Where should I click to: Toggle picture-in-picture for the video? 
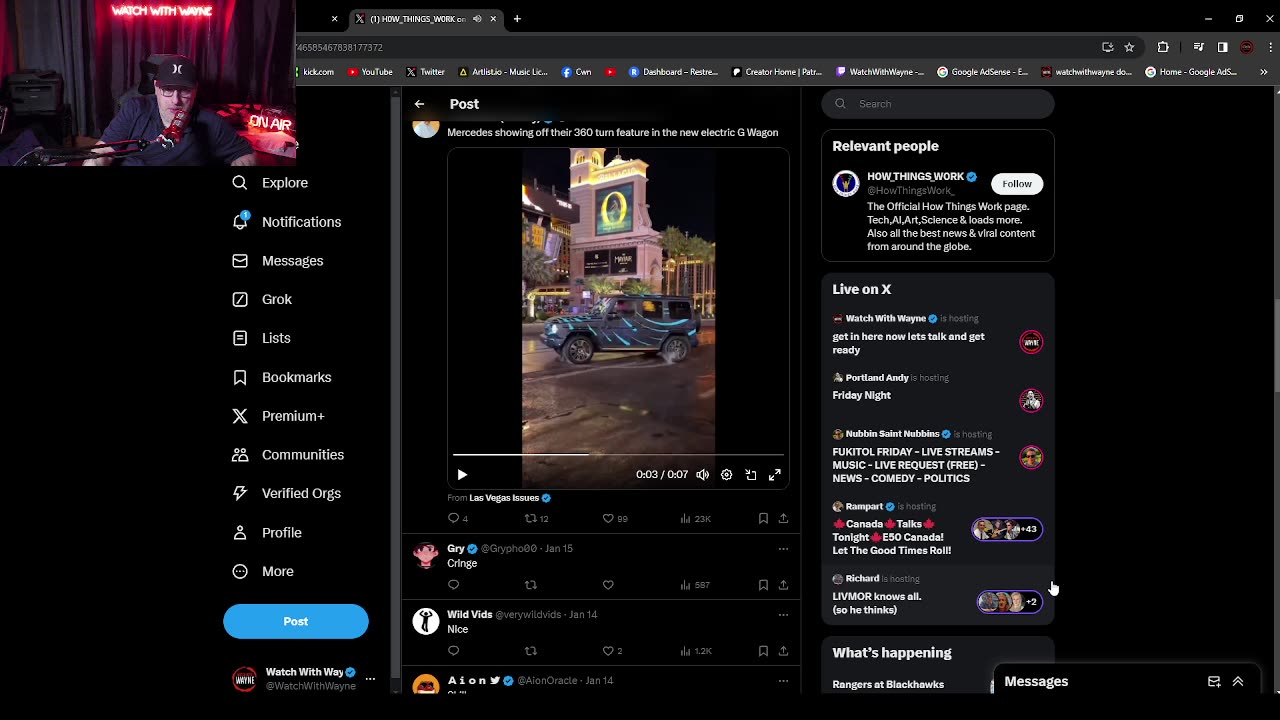pyautogui.click(x=751, y=475)
